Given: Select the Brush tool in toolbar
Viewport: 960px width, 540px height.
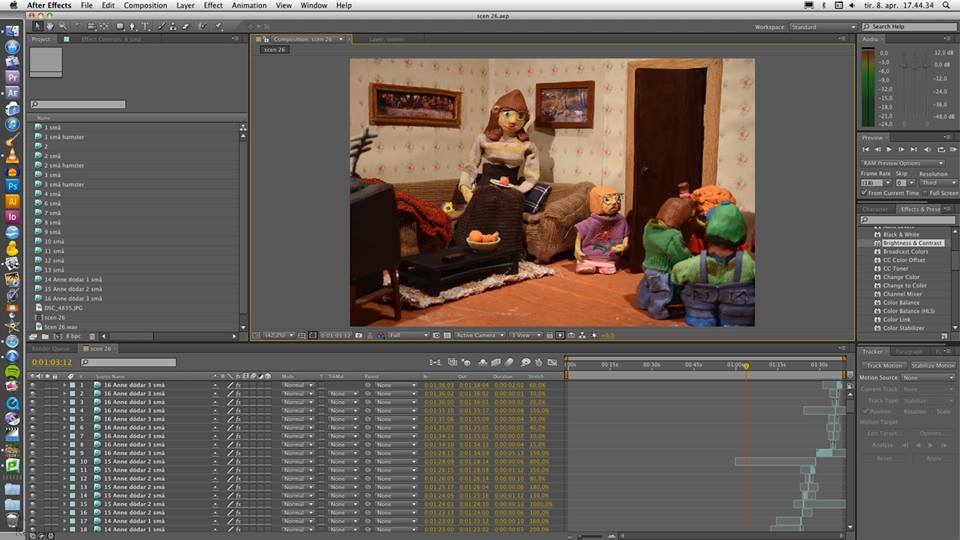Looking at the screenshot, I should point(162,27).
